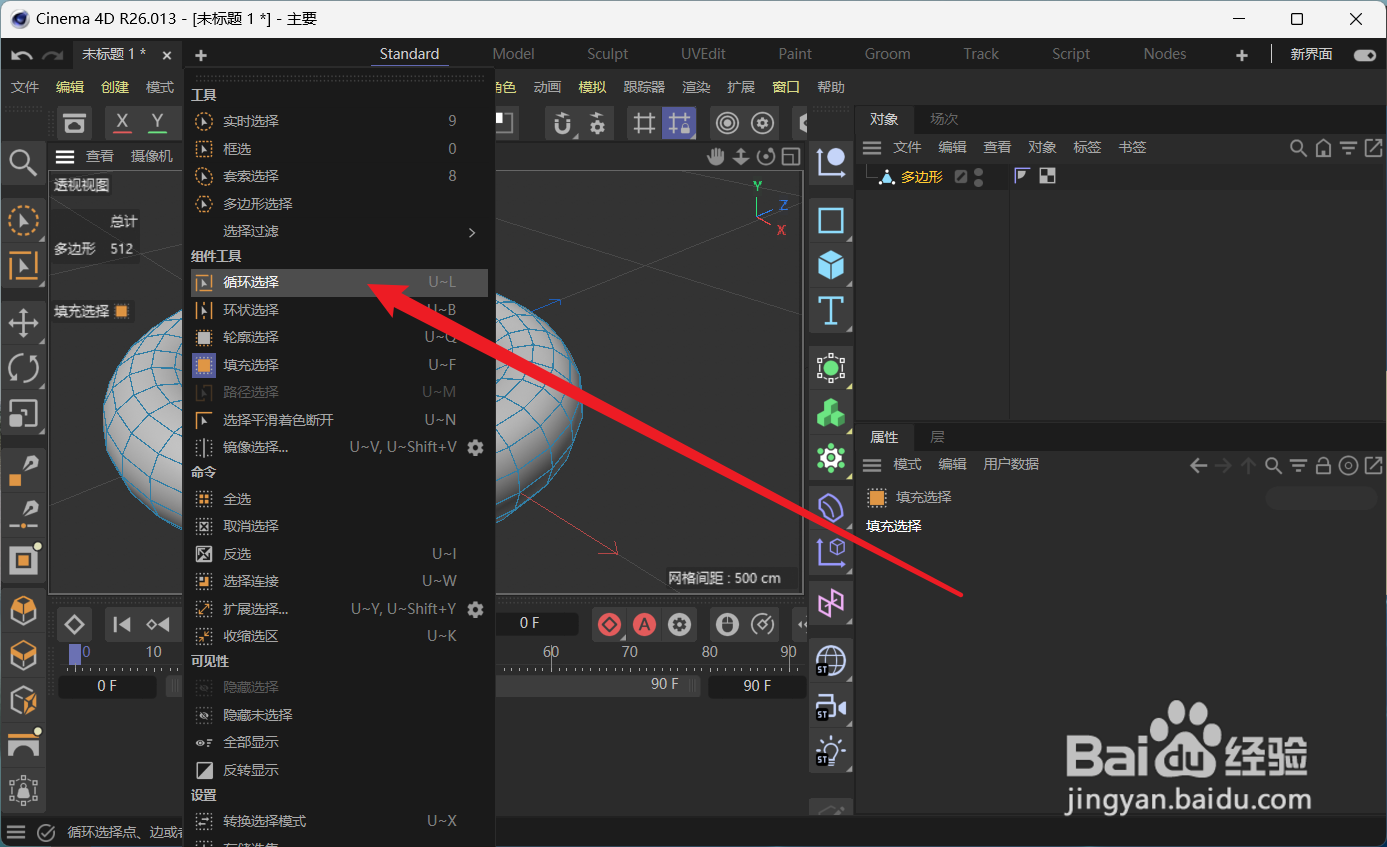Viewport: 1387px width, 847px height.
Task: Open a new document tab with plus
Action: pyautogui.click(x=201, y=55)
